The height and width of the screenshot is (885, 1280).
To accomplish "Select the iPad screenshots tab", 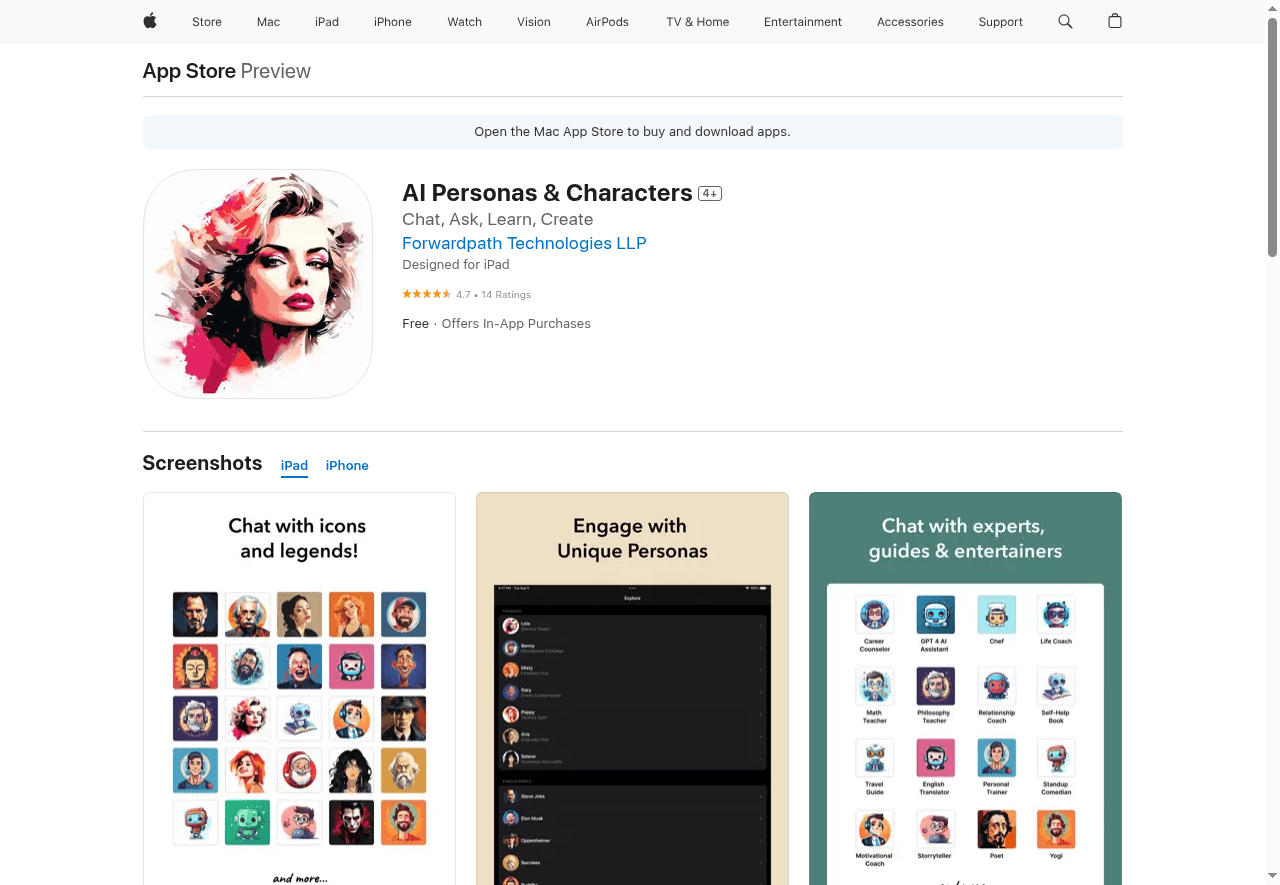I will tap(294, 466).
